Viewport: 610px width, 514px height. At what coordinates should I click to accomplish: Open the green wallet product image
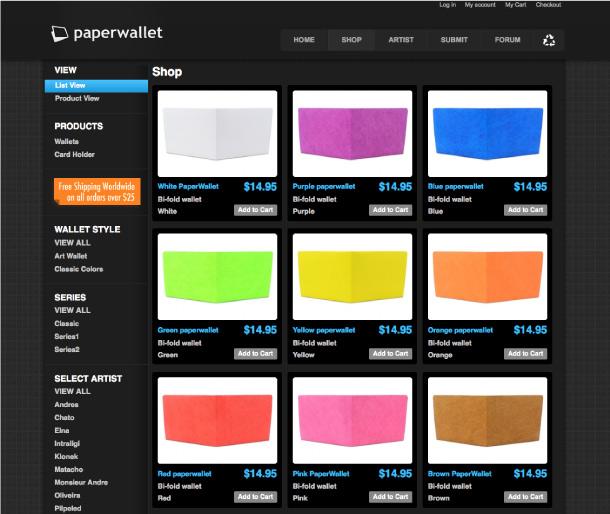(x=217, y=277)
